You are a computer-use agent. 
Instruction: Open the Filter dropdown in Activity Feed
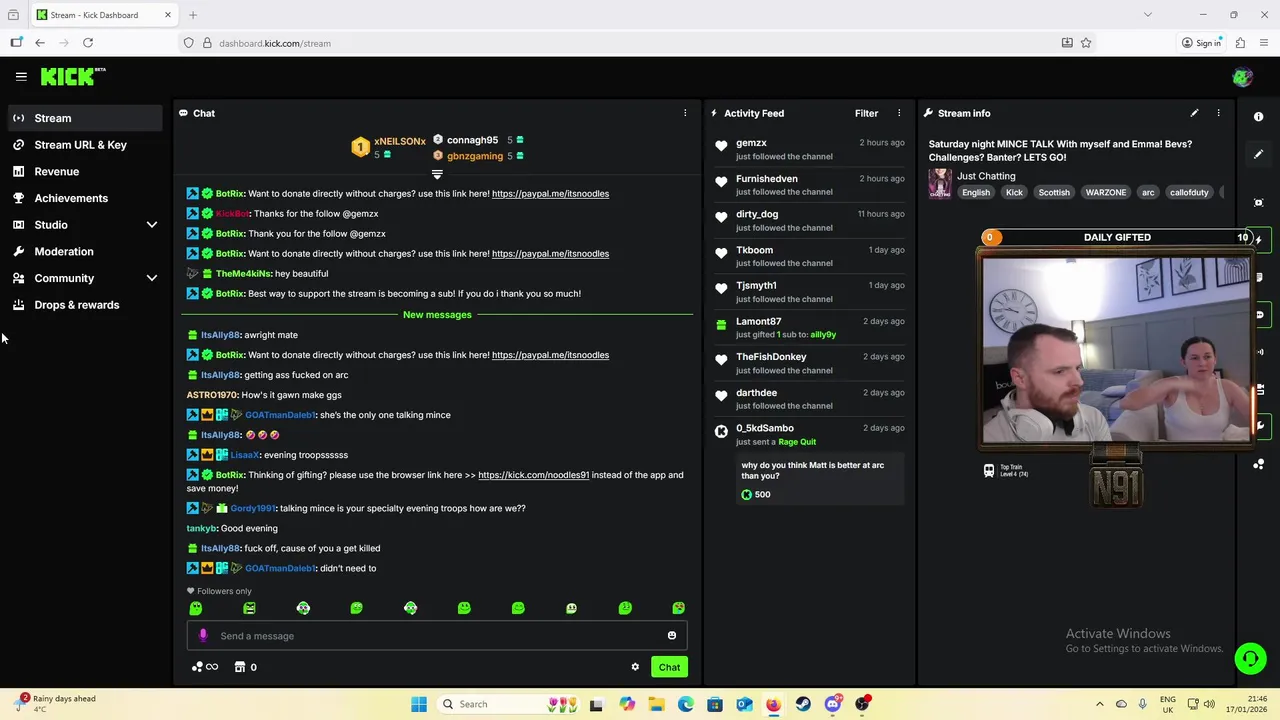pyautogui.click(x=866, y=113)
